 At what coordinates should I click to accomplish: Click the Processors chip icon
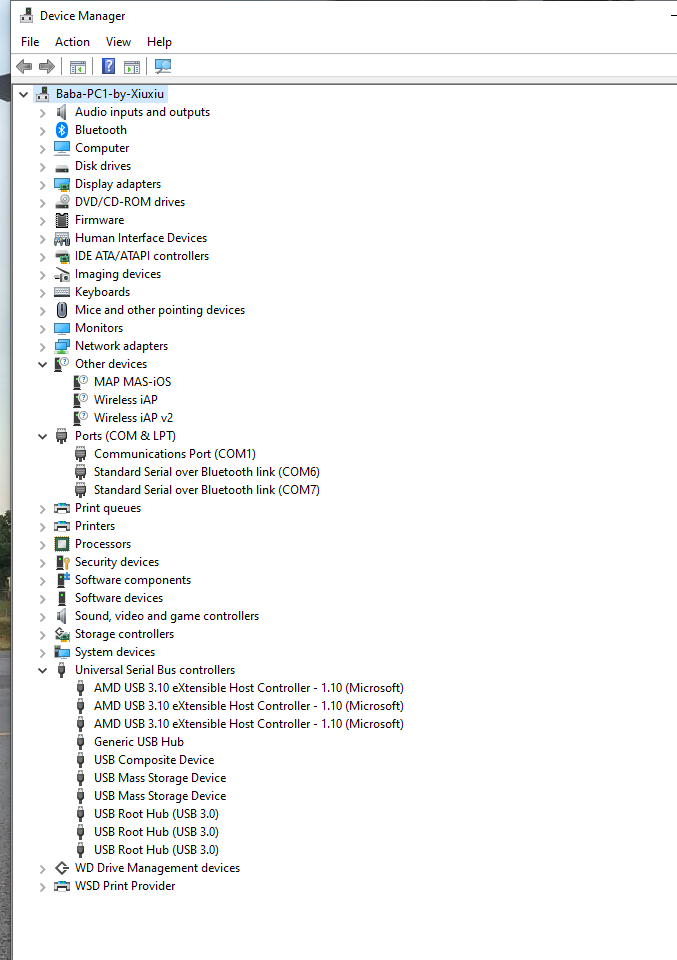click(62, 544)
